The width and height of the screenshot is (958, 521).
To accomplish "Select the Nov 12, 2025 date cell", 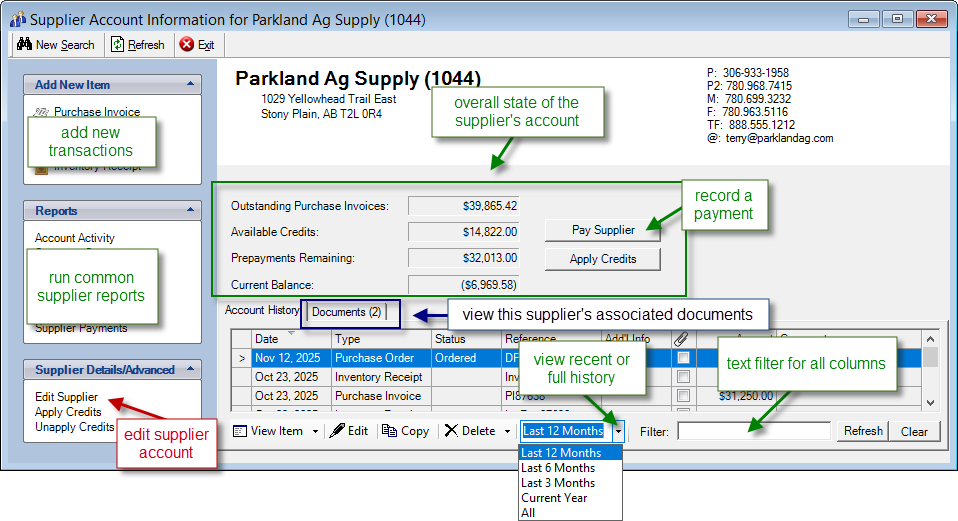I will [291, 358].
